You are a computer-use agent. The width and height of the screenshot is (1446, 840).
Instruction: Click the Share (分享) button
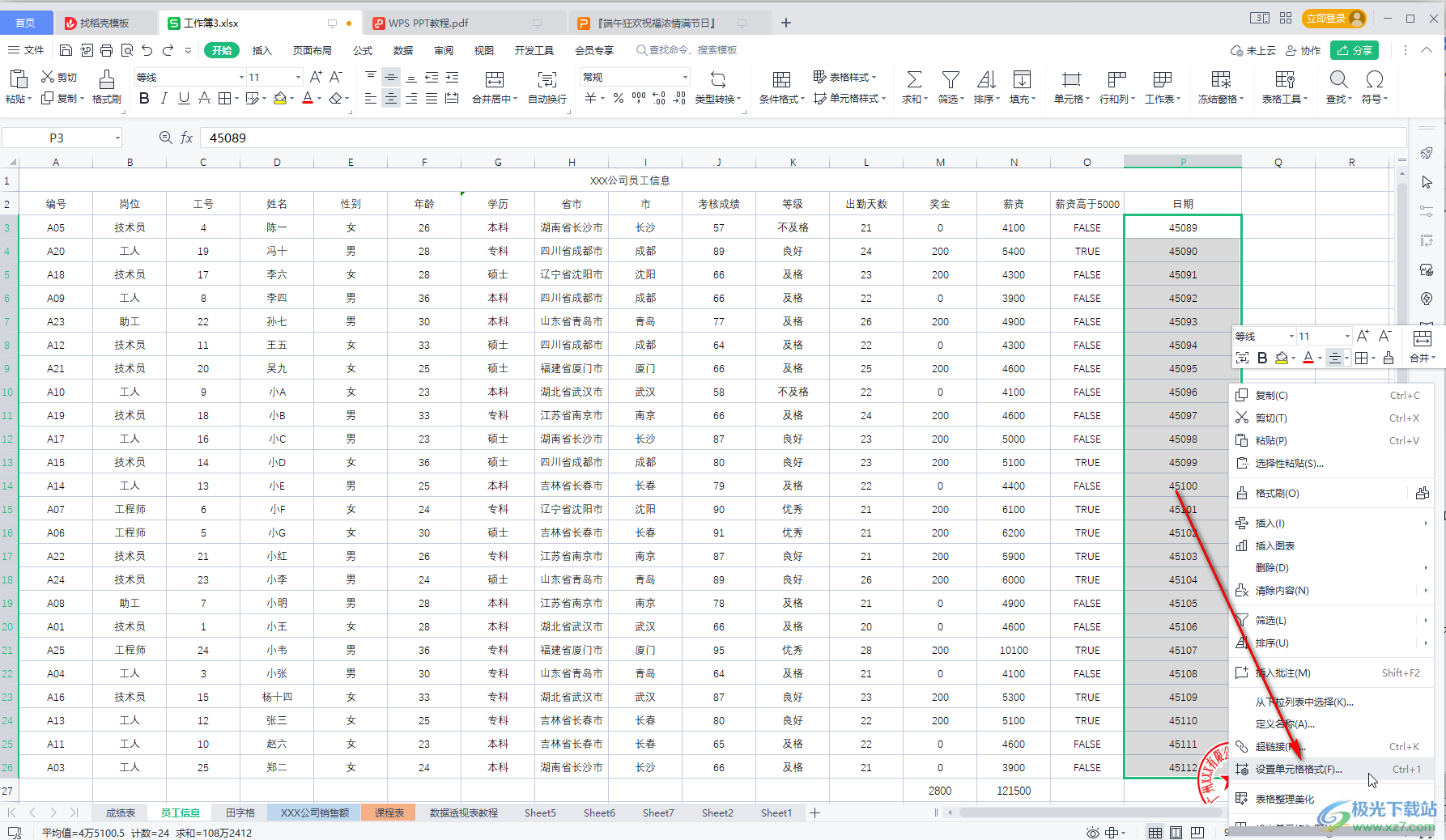1355,50
